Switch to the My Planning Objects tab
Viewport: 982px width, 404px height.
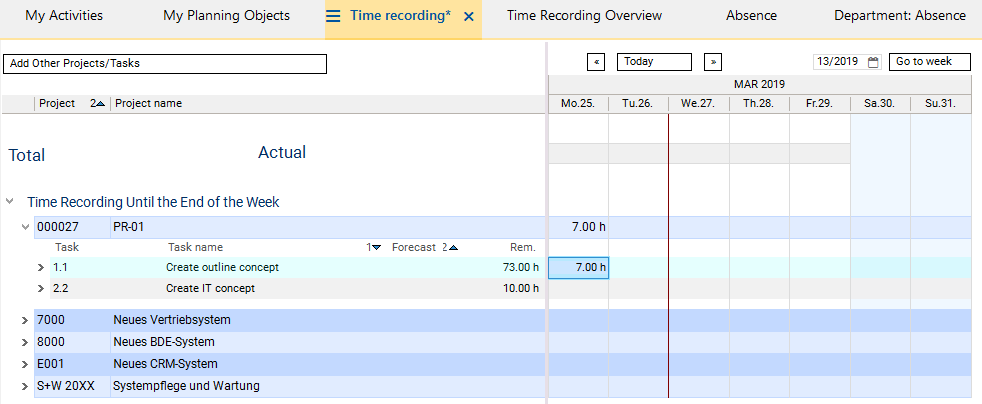pyautogui.click(x=227, y=16)
